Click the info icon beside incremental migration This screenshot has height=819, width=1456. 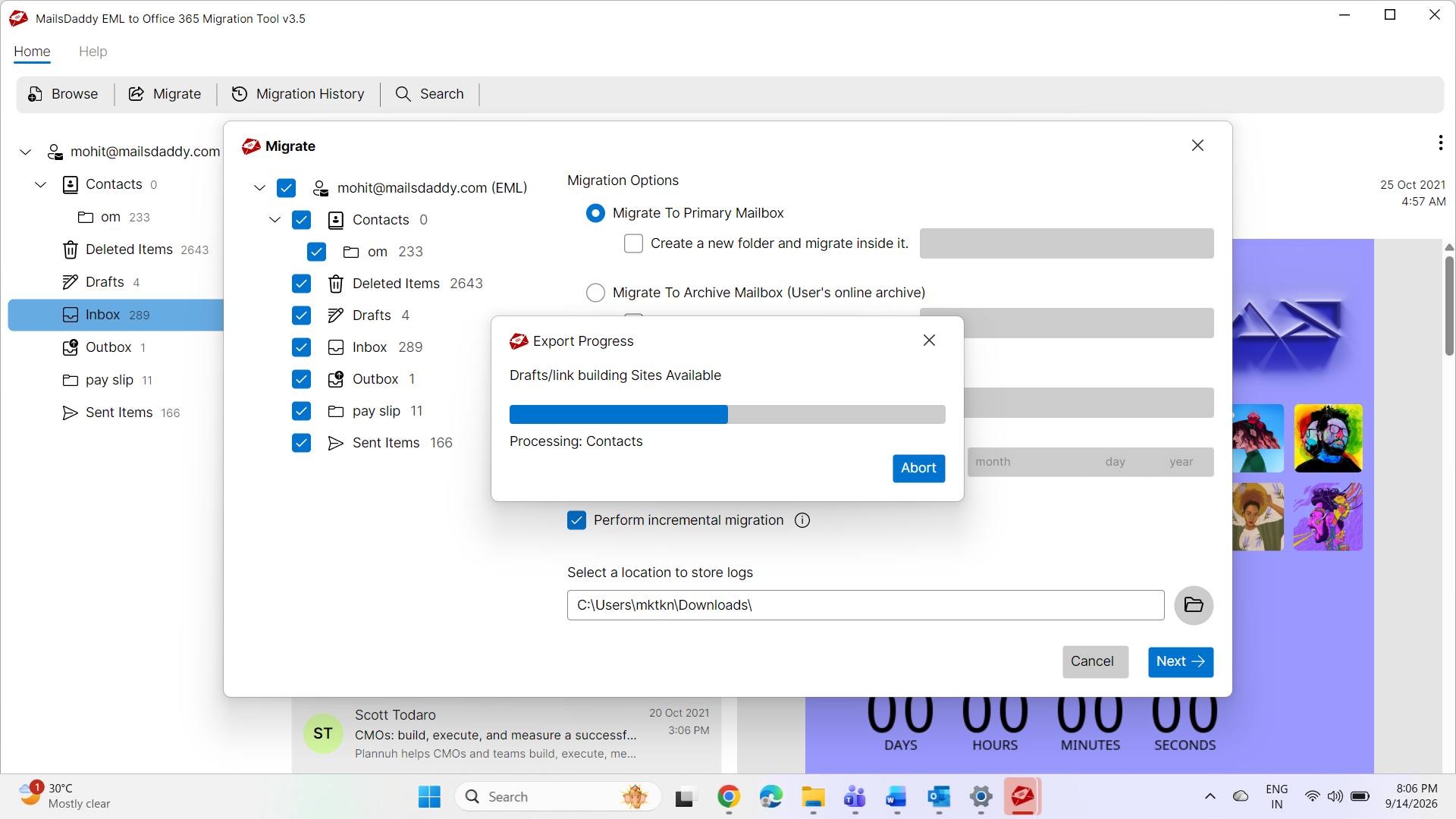[x=802, y=520]
